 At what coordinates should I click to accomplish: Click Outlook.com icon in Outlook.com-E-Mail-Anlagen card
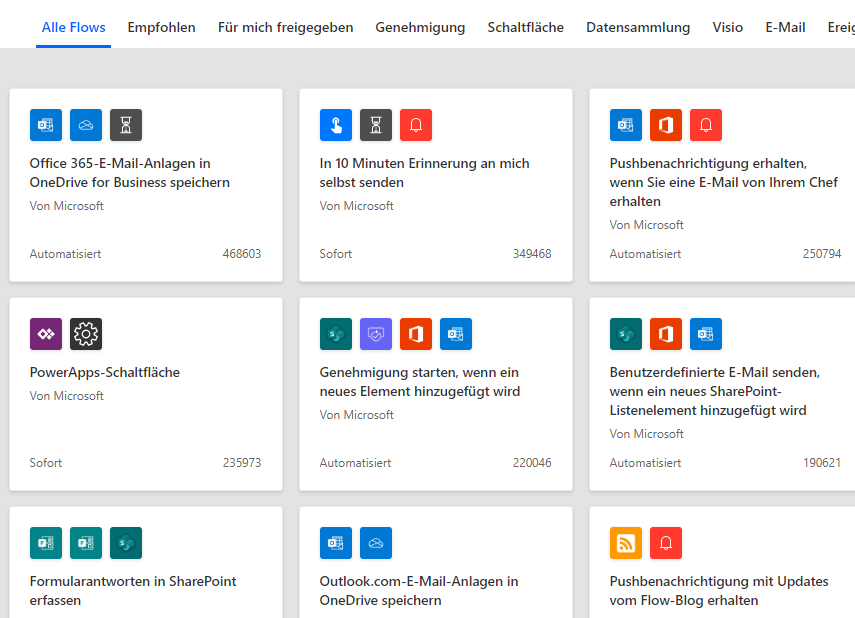336,543
